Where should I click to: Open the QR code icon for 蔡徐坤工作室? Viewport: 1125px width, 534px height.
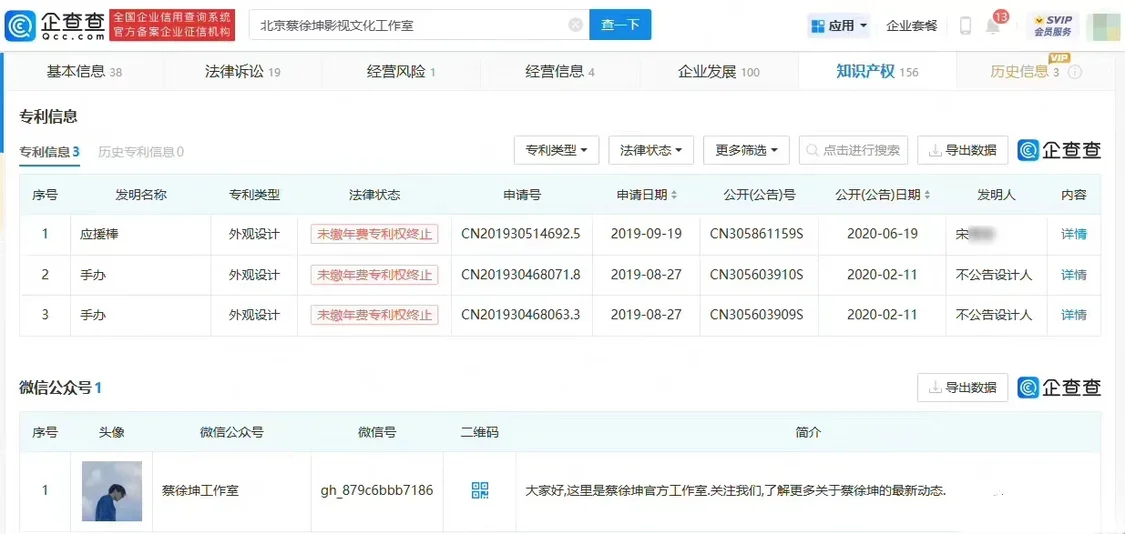coord(479,491)
